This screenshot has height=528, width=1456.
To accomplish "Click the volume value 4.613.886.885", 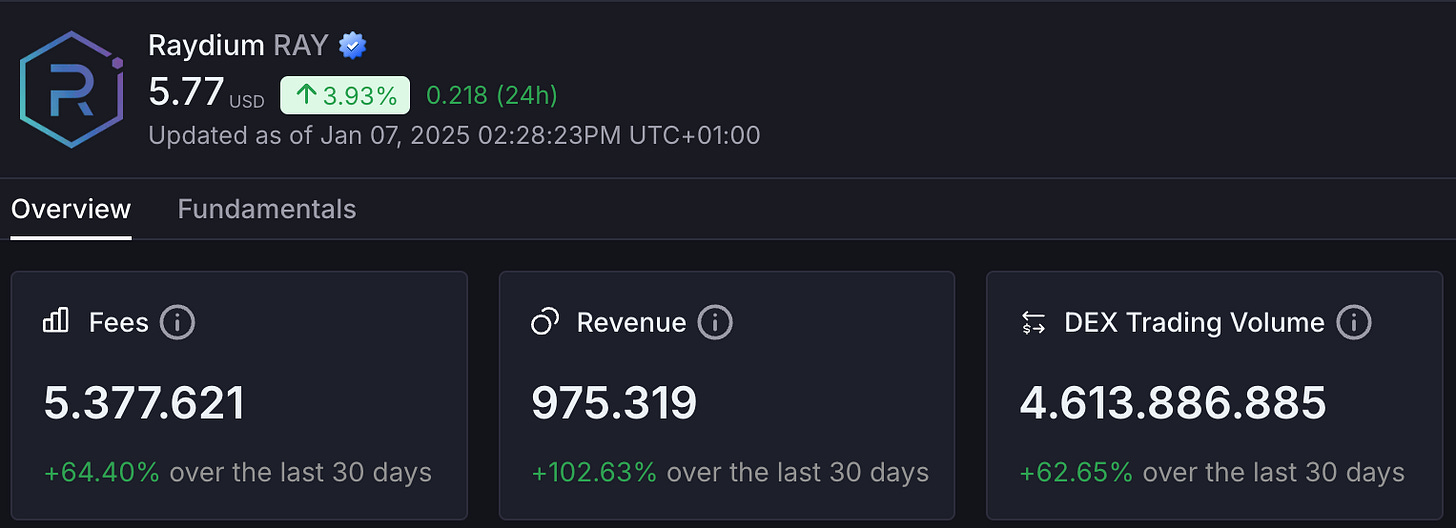I will click(1173, 403).
